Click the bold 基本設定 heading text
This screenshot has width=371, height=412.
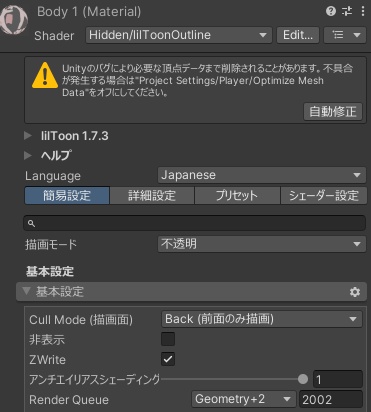[x=50, y=272]
